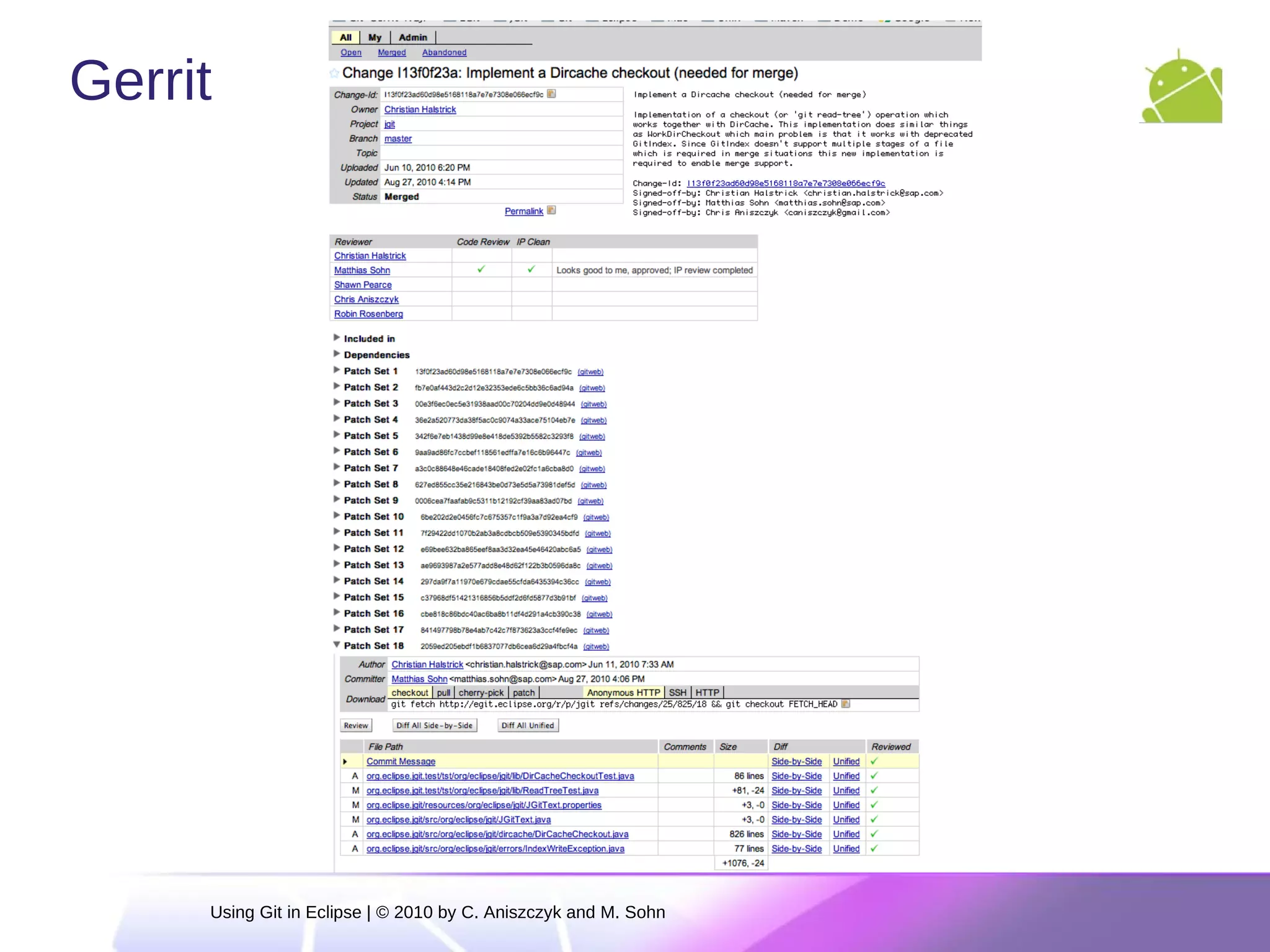This screenshot has width=1270, height=952.
Task: Switch to the My tab
Action: click(375, 37)
